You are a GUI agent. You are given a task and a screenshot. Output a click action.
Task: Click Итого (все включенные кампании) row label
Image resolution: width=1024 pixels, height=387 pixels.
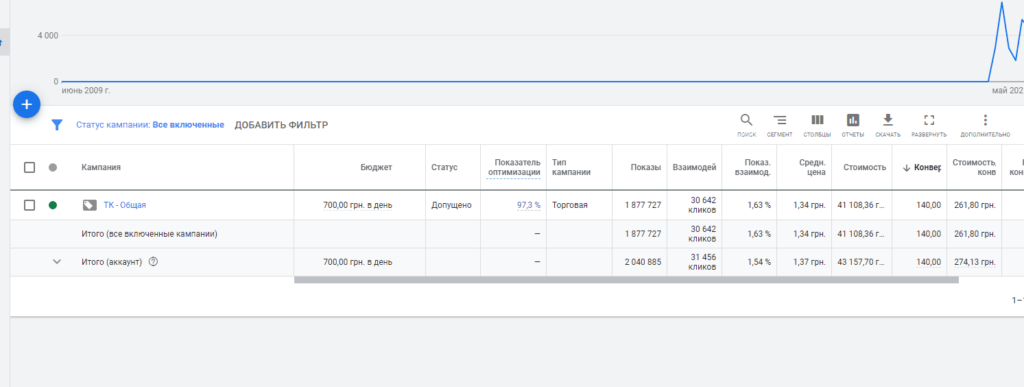point(150,234)
